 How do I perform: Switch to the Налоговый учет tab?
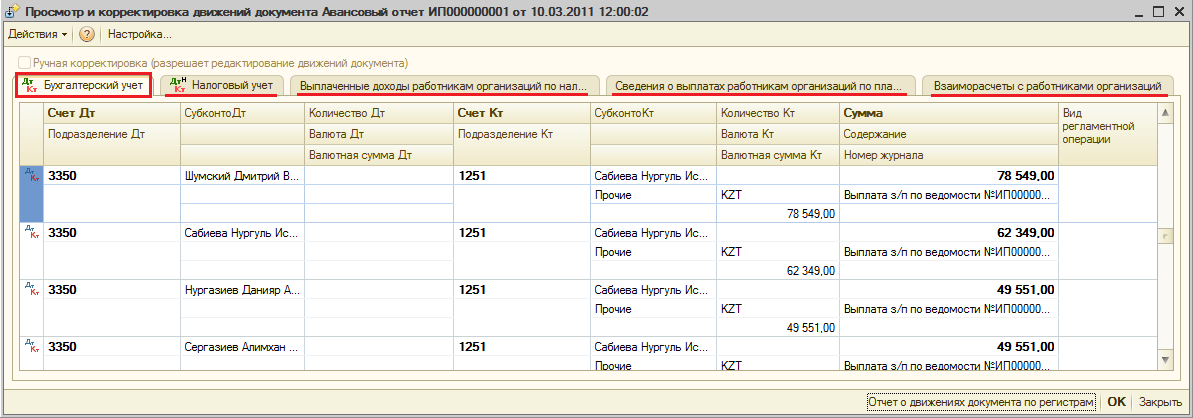pyautogui.click(x=223, y=86)
